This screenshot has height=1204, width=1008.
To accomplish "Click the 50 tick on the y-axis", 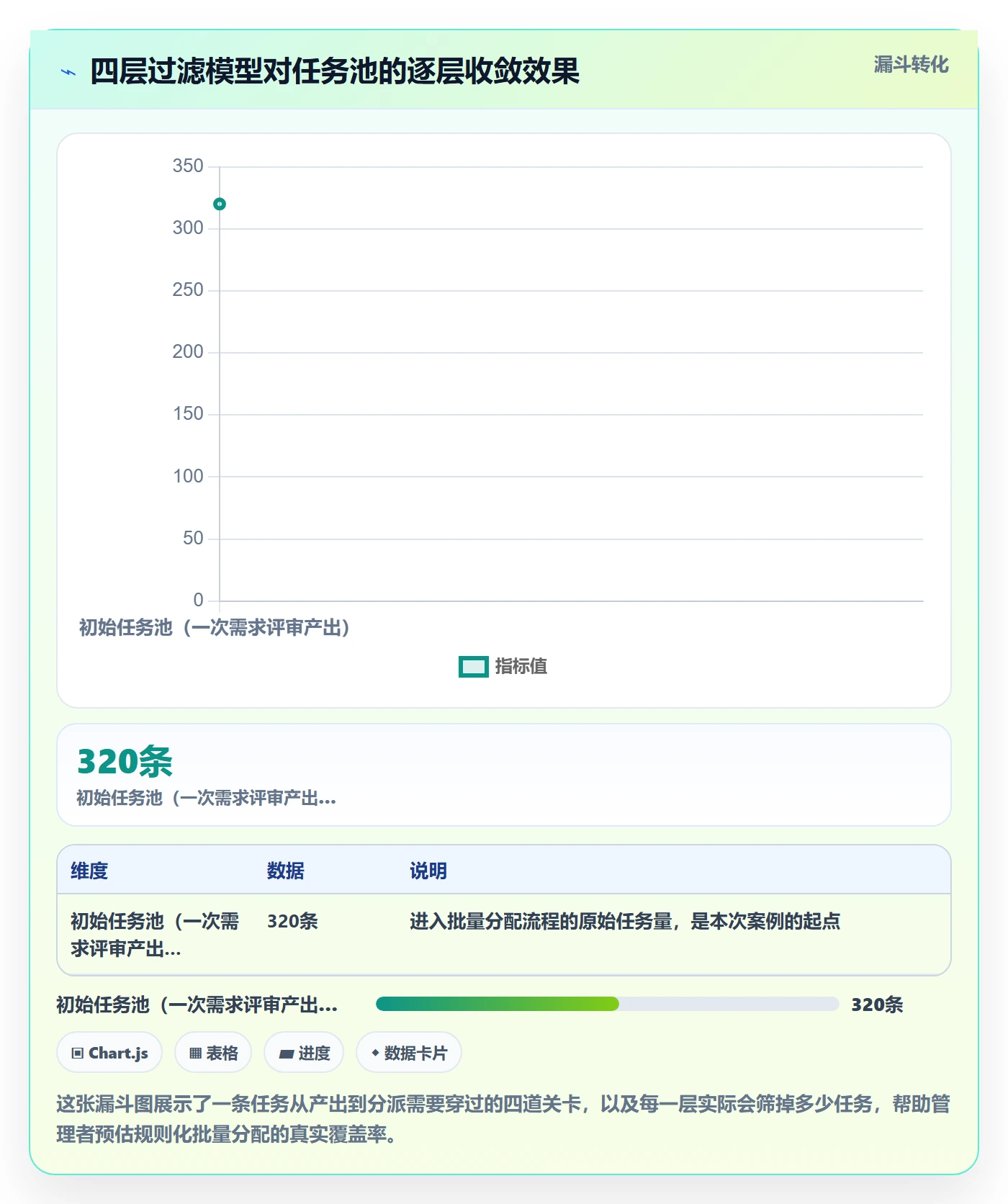I will click(x=193, y=539).
